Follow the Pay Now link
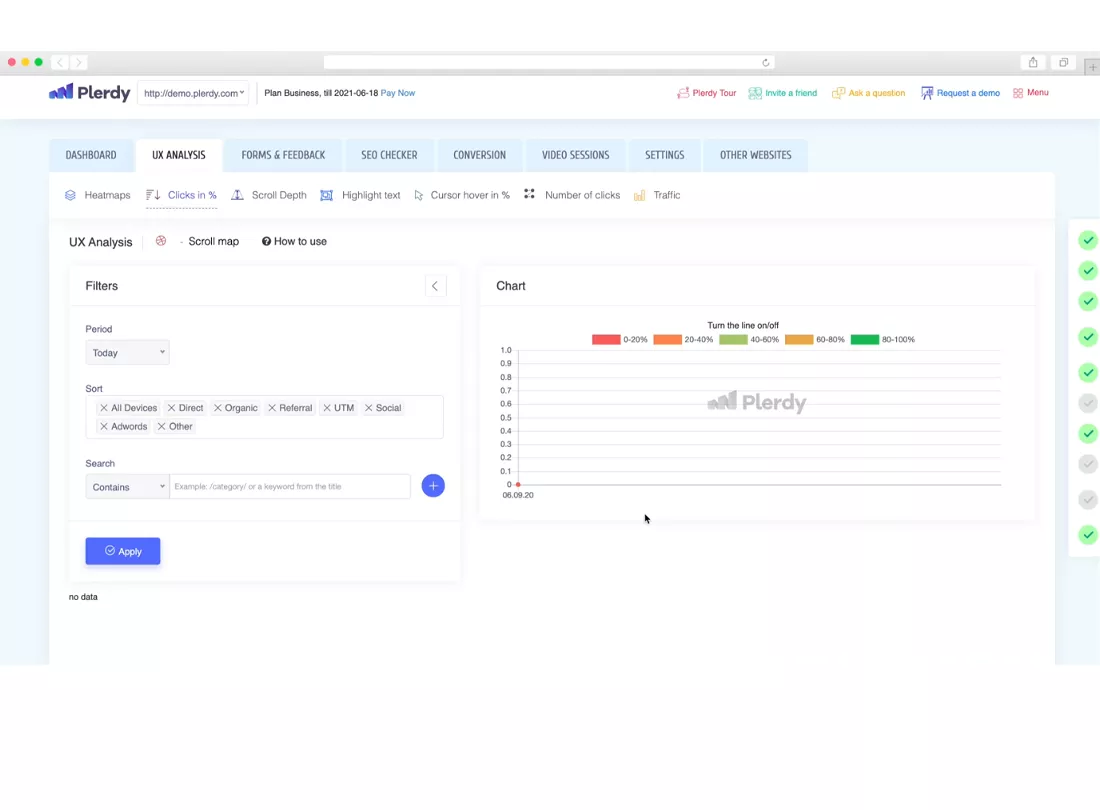This screenshot has height=810, width=1100. coord(398,93)
